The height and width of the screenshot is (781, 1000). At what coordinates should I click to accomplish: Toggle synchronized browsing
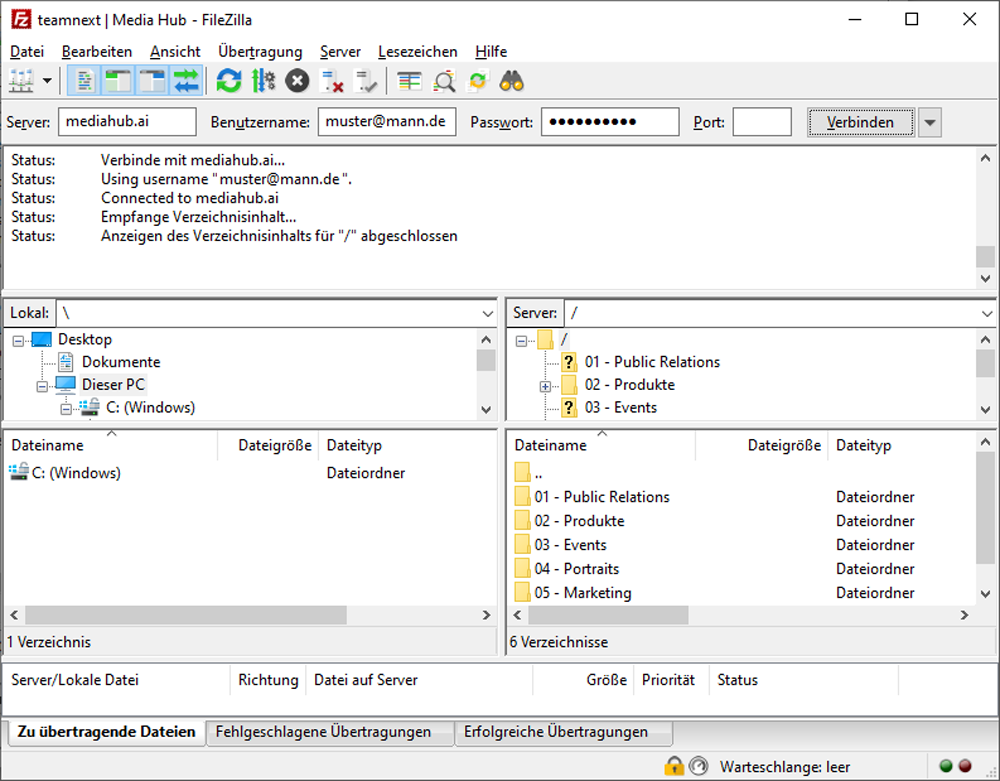(x=476, y=81)
